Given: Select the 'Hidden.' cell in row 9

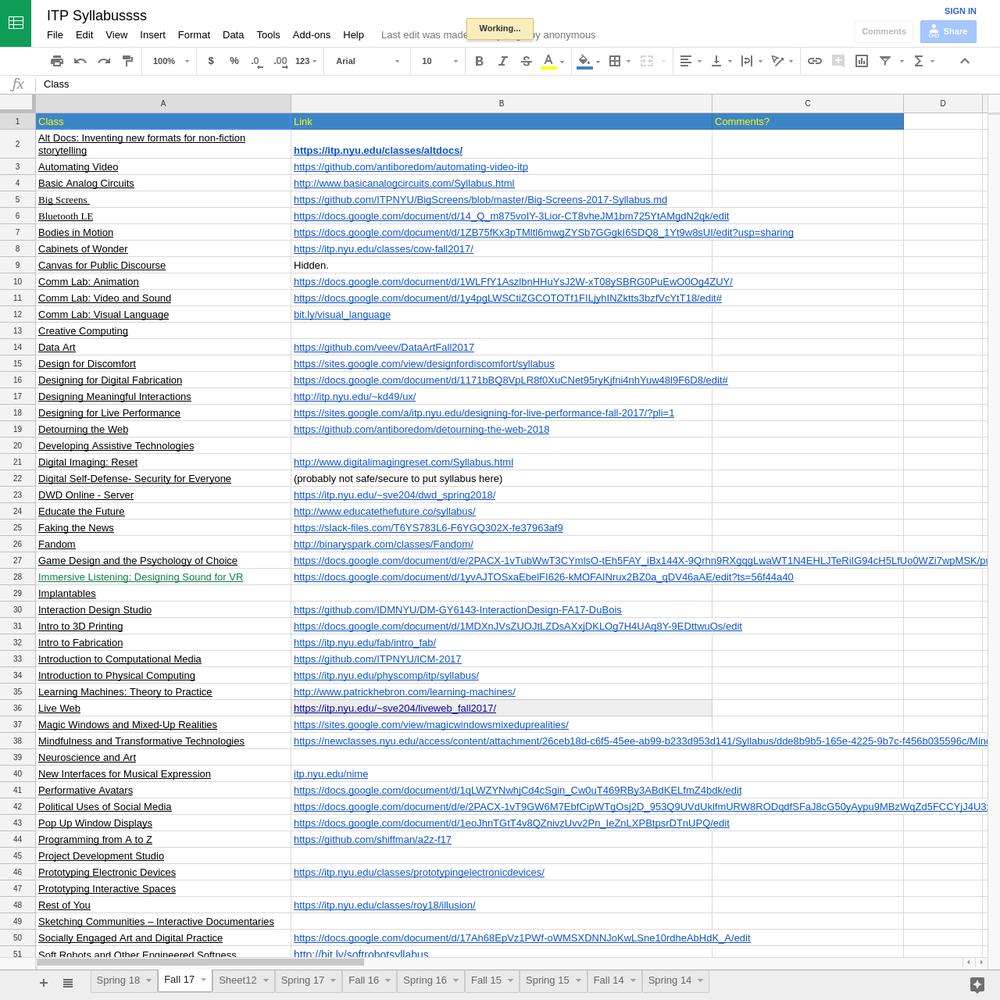Looking at the screenshot, I should tap(501, 265).
